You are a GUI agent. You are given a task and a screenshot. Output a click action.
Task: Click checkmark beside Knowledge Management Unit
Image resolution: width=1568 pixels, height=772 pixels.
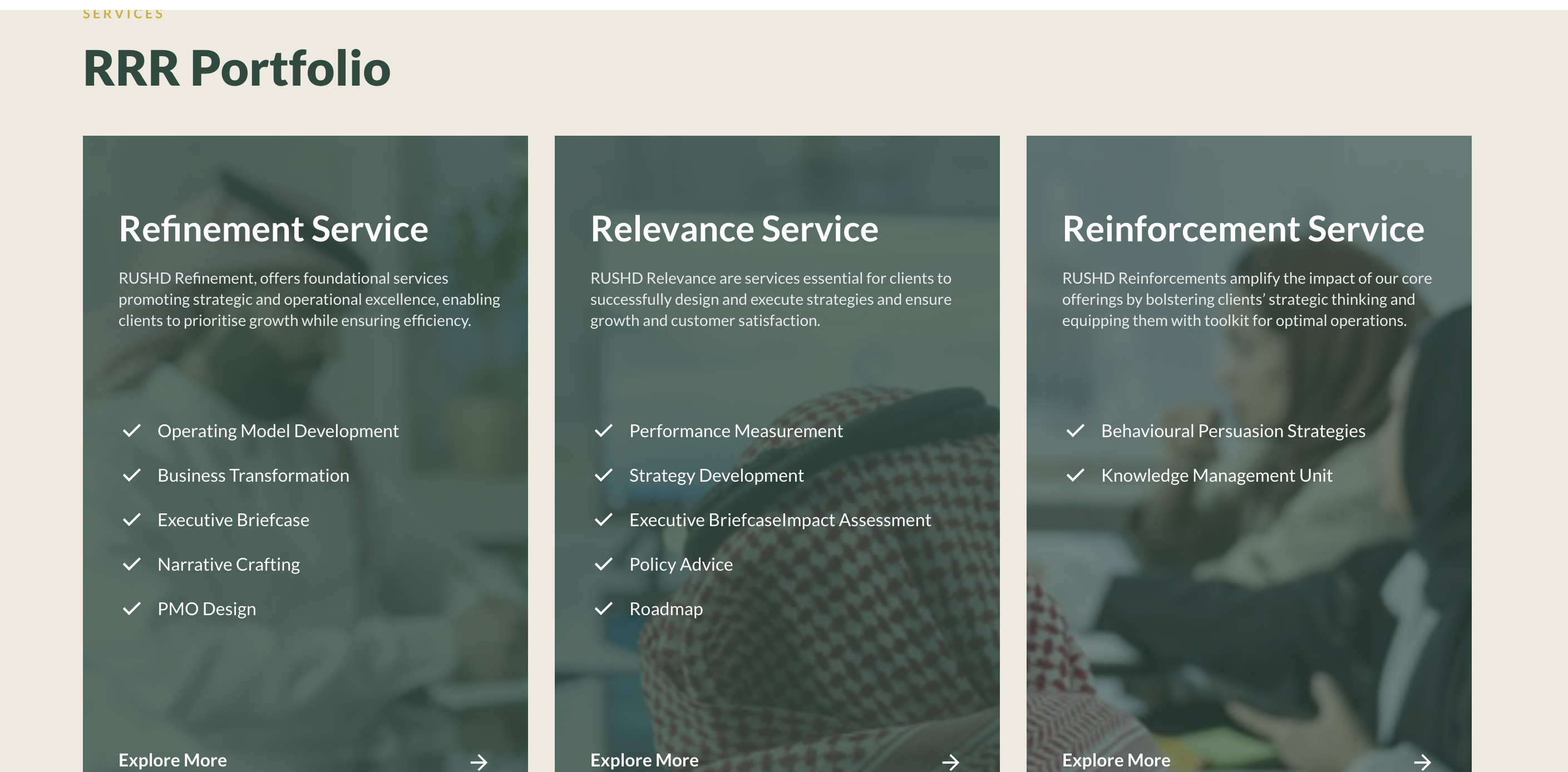click(1075, 475)
